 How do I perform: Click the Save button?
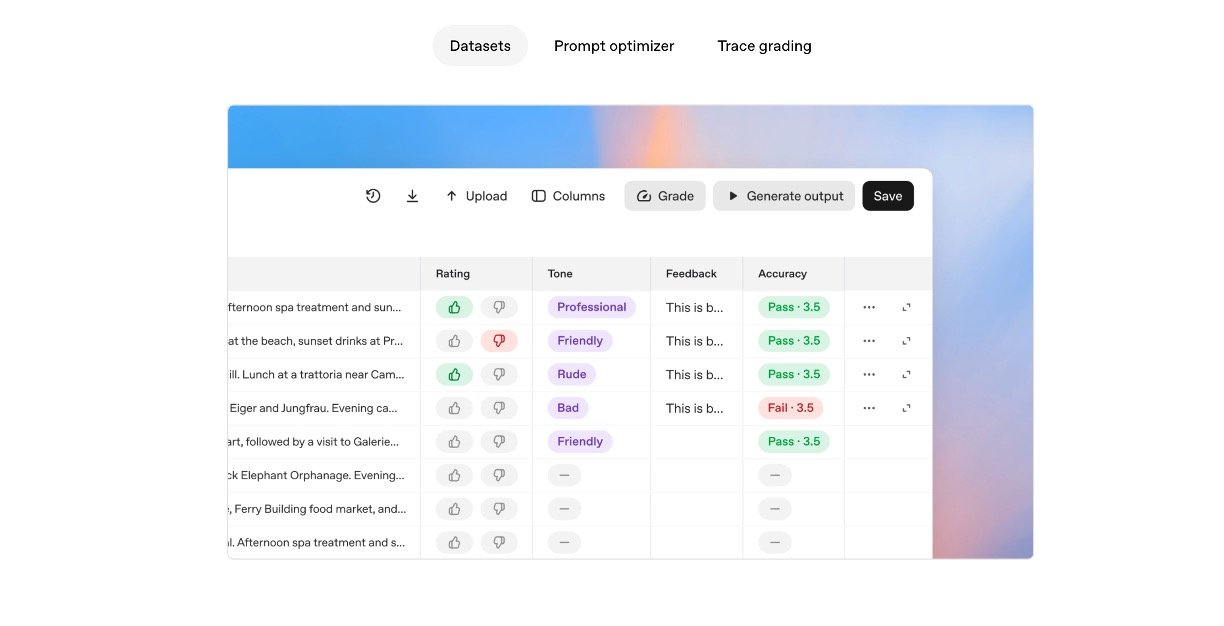pos(887,196)
